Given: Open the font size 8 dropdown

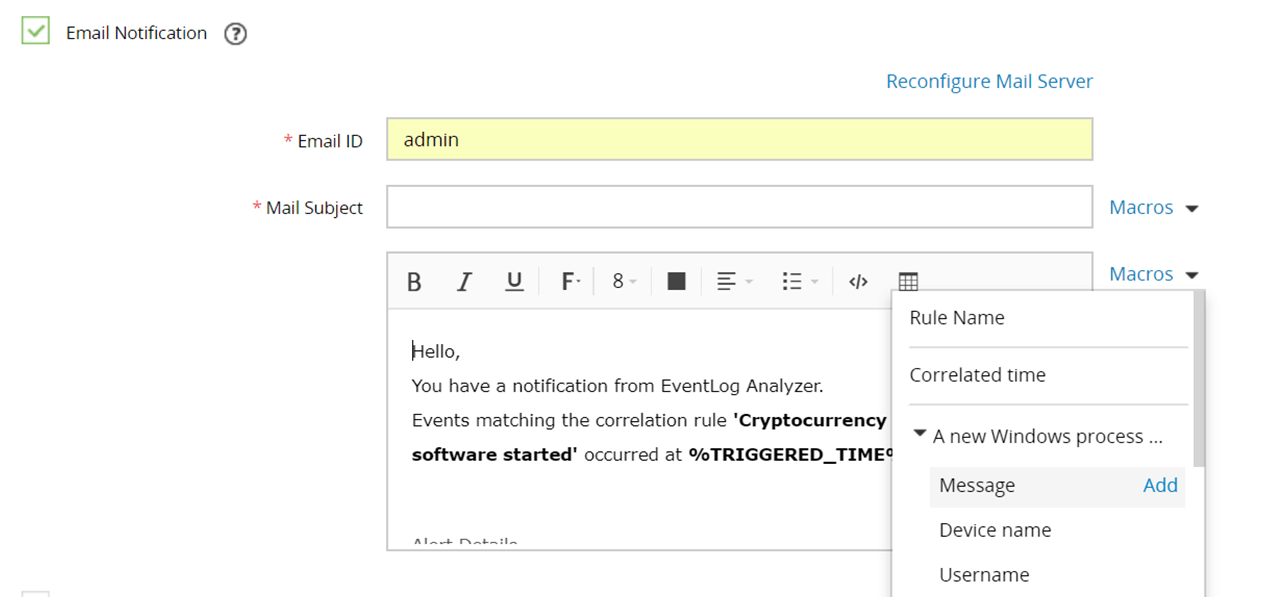Looking at the screenshot, I should pyautogui.click(x=624, y=282).
